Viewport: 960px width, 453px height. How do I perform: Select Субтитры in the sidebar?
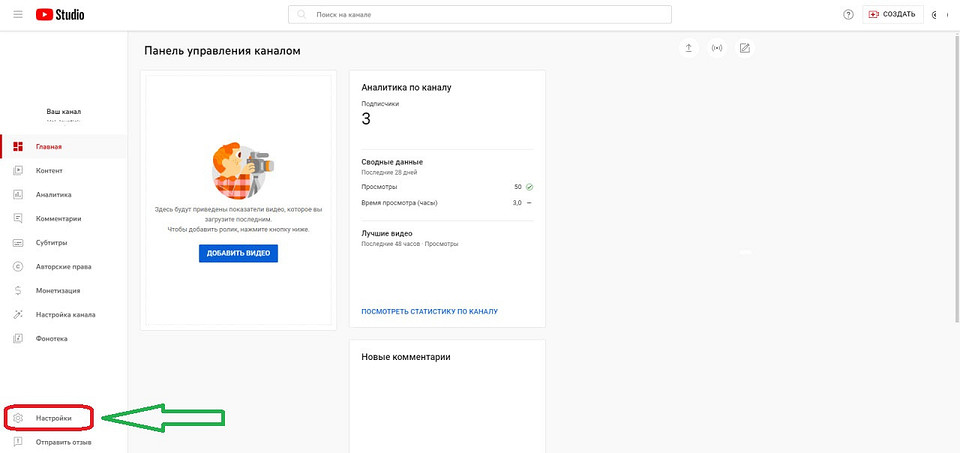(x=52, y=243)
